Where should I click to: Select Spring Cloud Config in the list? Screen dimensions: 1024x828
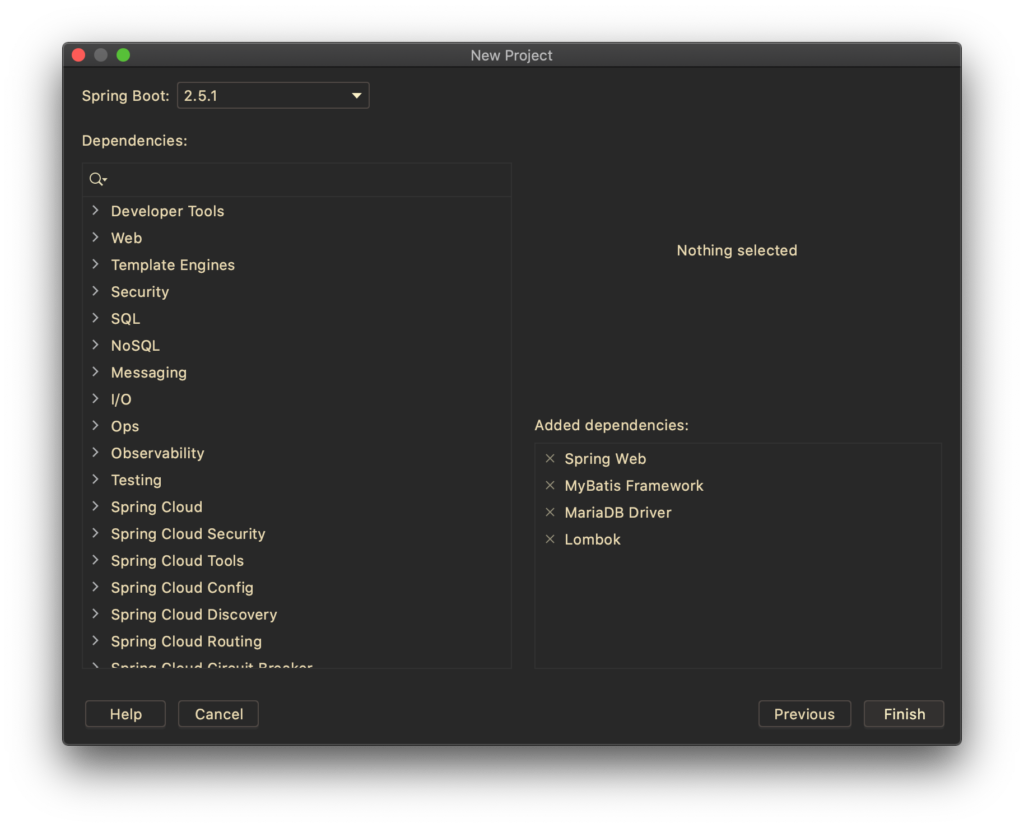click(x=182, y=588)
